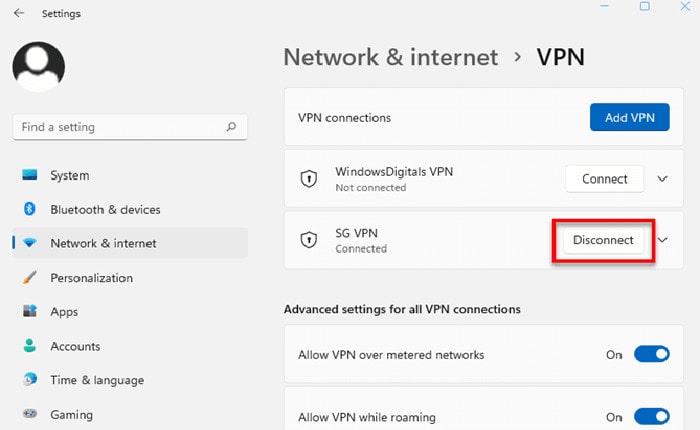
Task: Click the Bluetooth icon in sidebar
Action: [x=29, y=209]
